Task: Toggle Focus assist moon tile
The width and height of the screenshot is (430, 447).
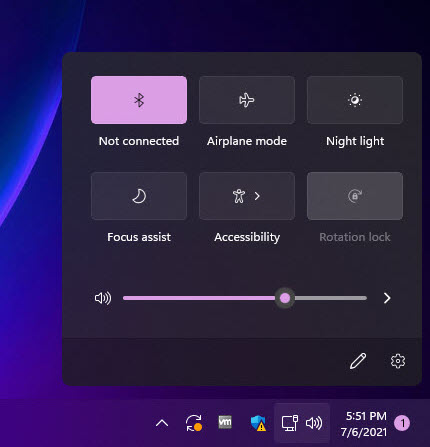Action: [139, 196]
